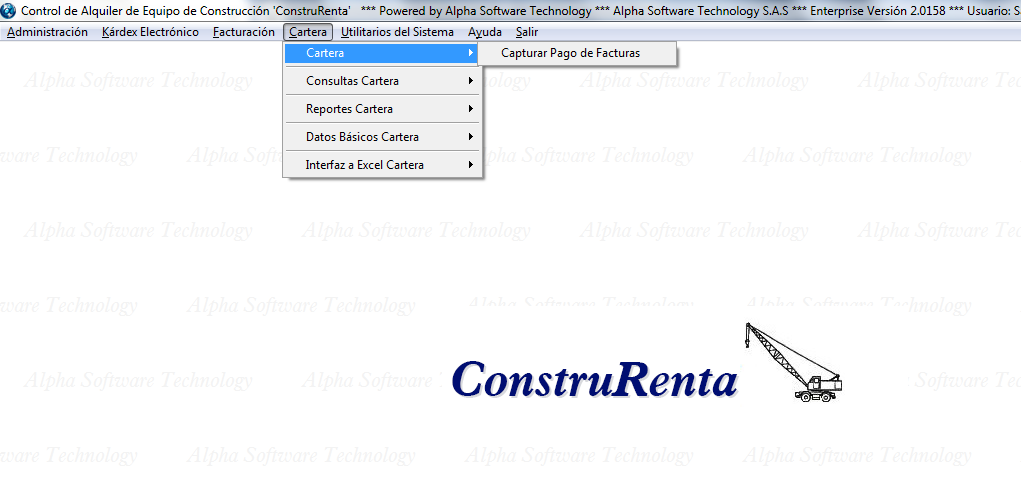Select the highlighted Cartera submenu entry
The height and width of the screenshot is (500, 1021).
tap(325, 53)
